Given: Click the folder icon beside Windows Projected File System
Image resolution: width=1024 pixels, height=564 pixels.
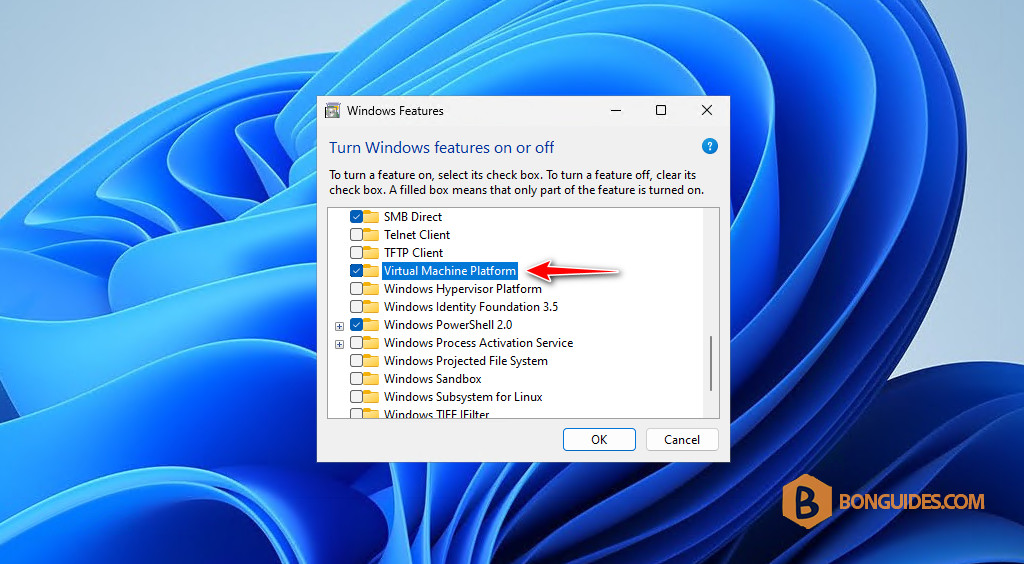Looking at the screenshot, I should [371, 360].
